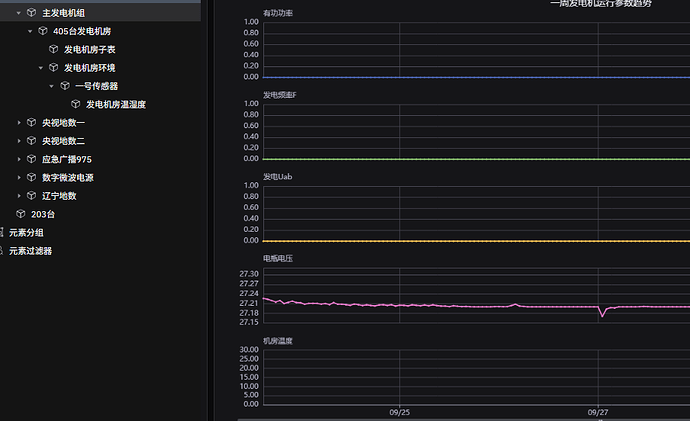Image resolution: width=690 pixels, height=421 pixels.
Task: Click the cube icon beside 发电机房环境
Action: [54, 68]
